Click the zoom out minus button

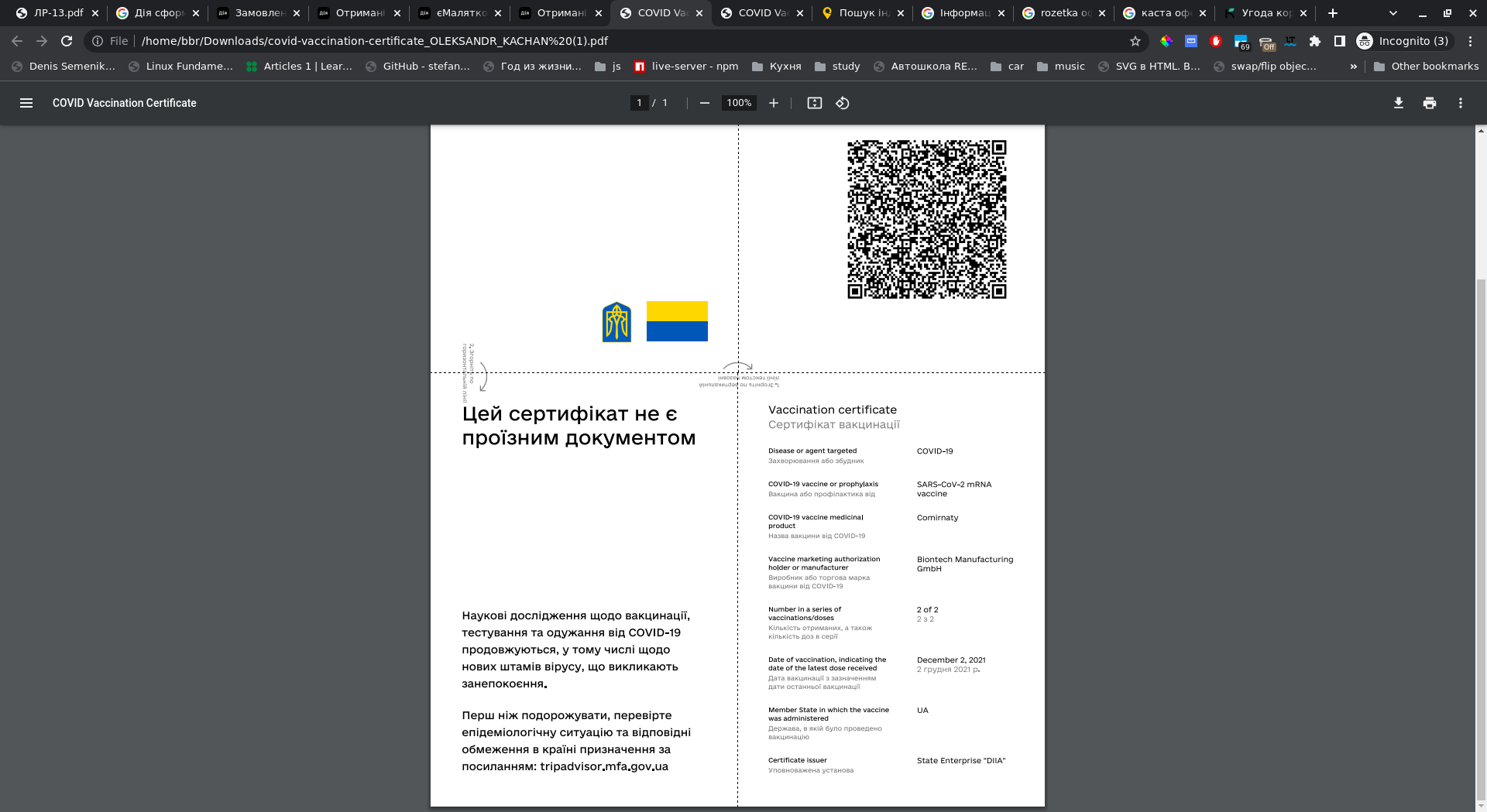point(705,103)
